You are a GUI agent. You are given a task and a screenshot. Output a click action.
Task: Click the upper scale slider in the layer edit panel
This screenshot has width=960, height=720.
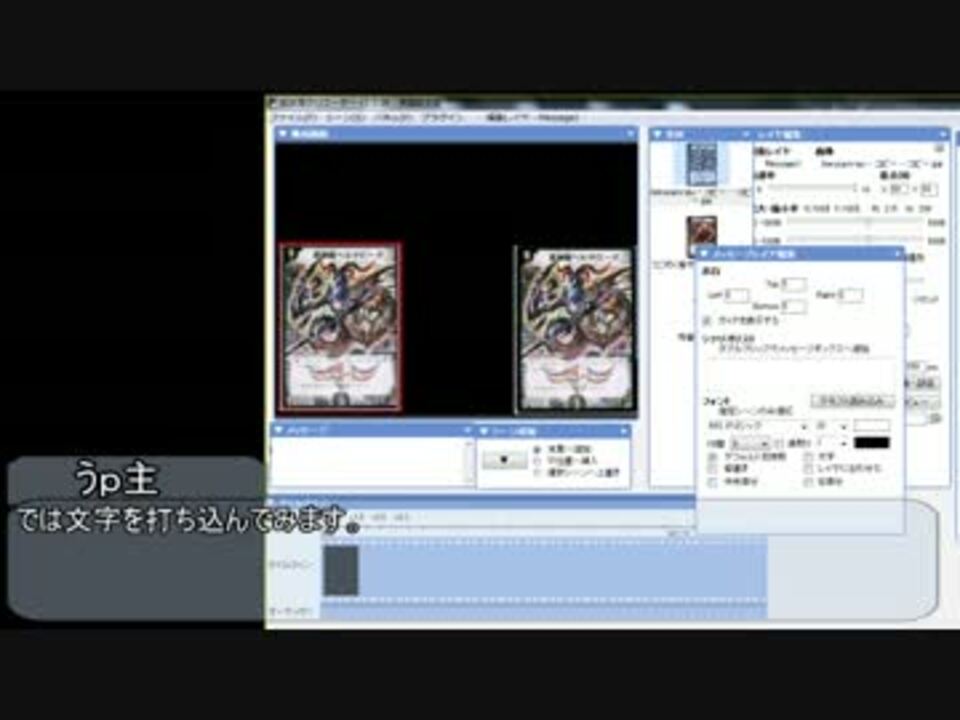(854, 222)
